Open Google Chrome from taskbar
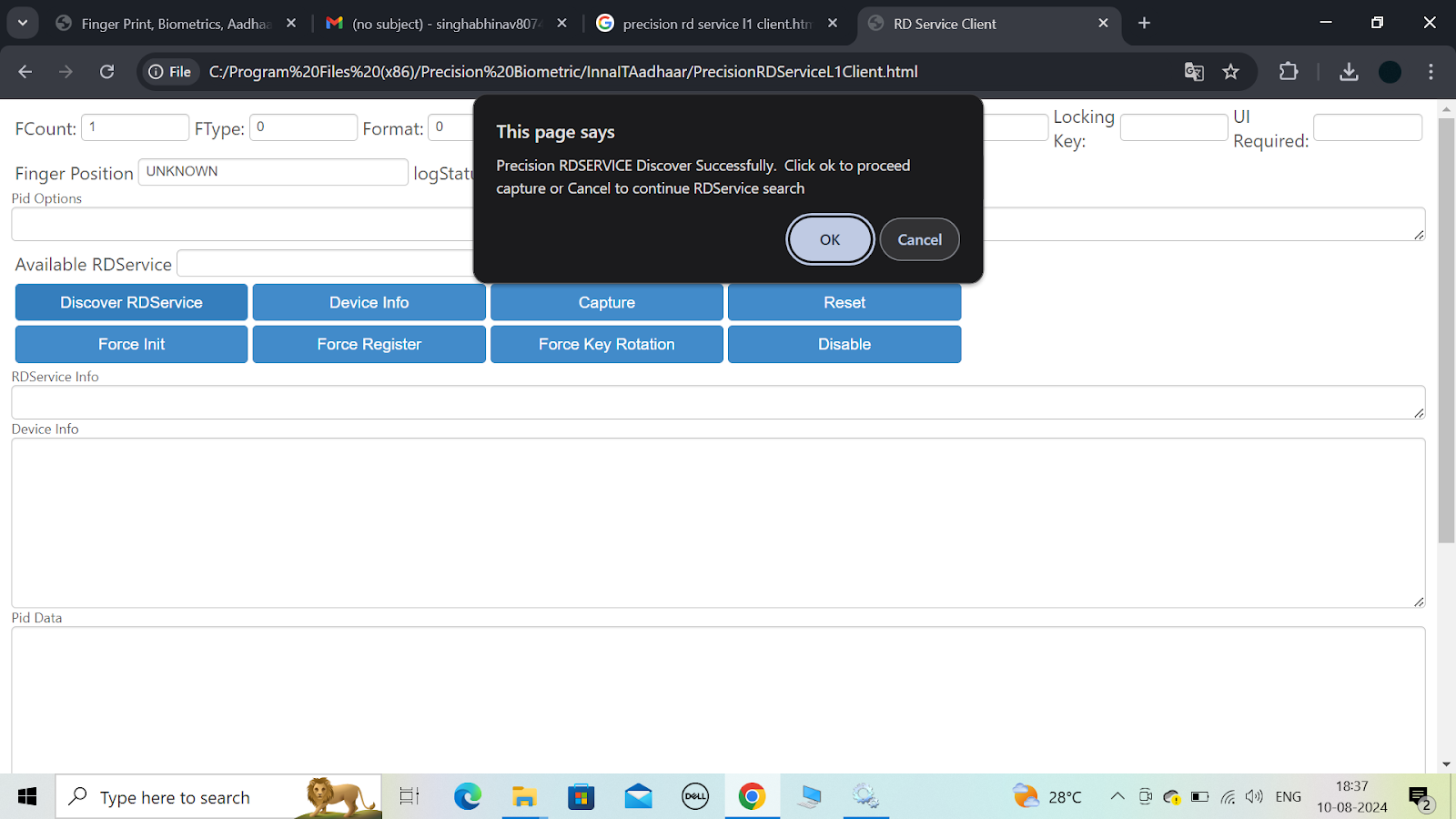The width and height of the screenshot is (1456, 819). [x=752, y=797]
